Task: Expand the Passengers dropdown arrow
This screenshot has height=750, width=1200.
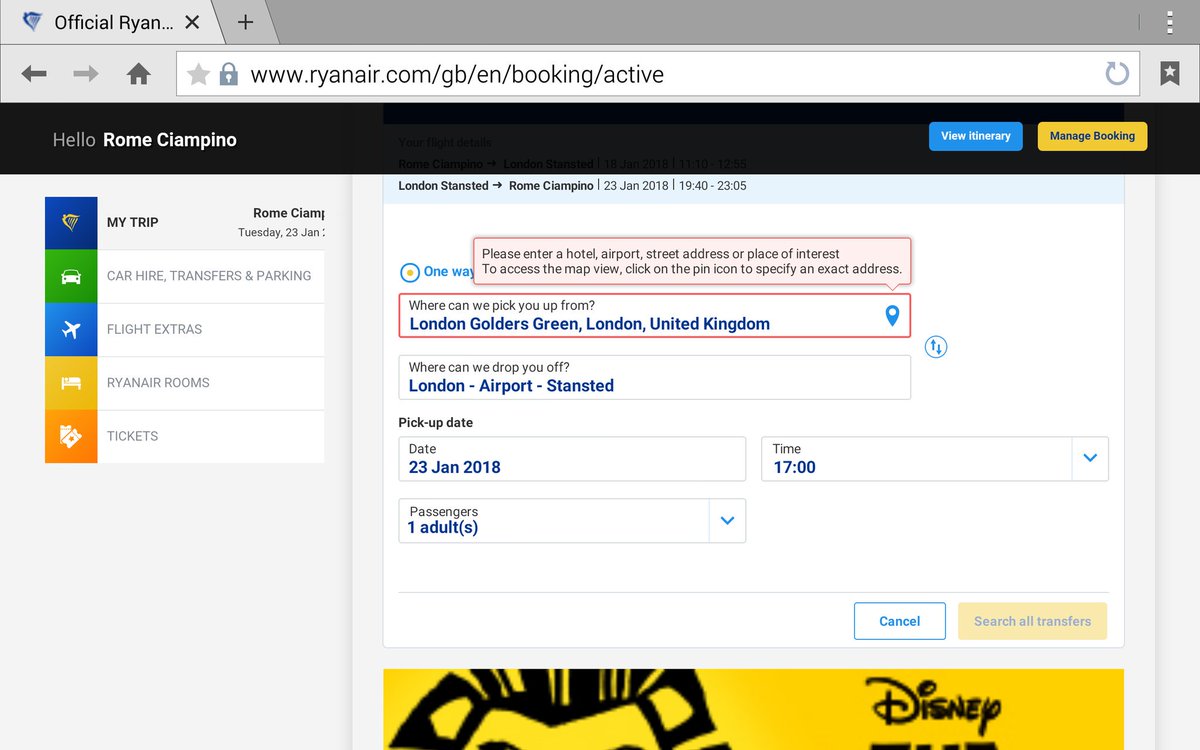Action: (727, 520)
